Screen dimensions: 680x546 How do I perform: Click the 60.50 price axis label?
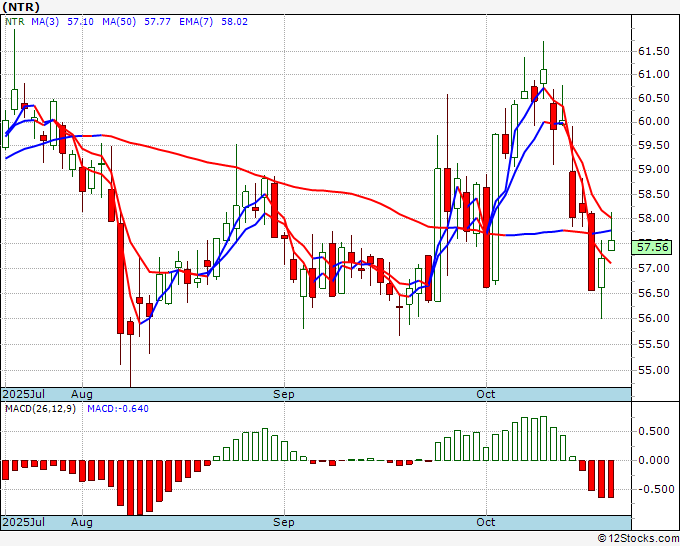pos(654,98)
